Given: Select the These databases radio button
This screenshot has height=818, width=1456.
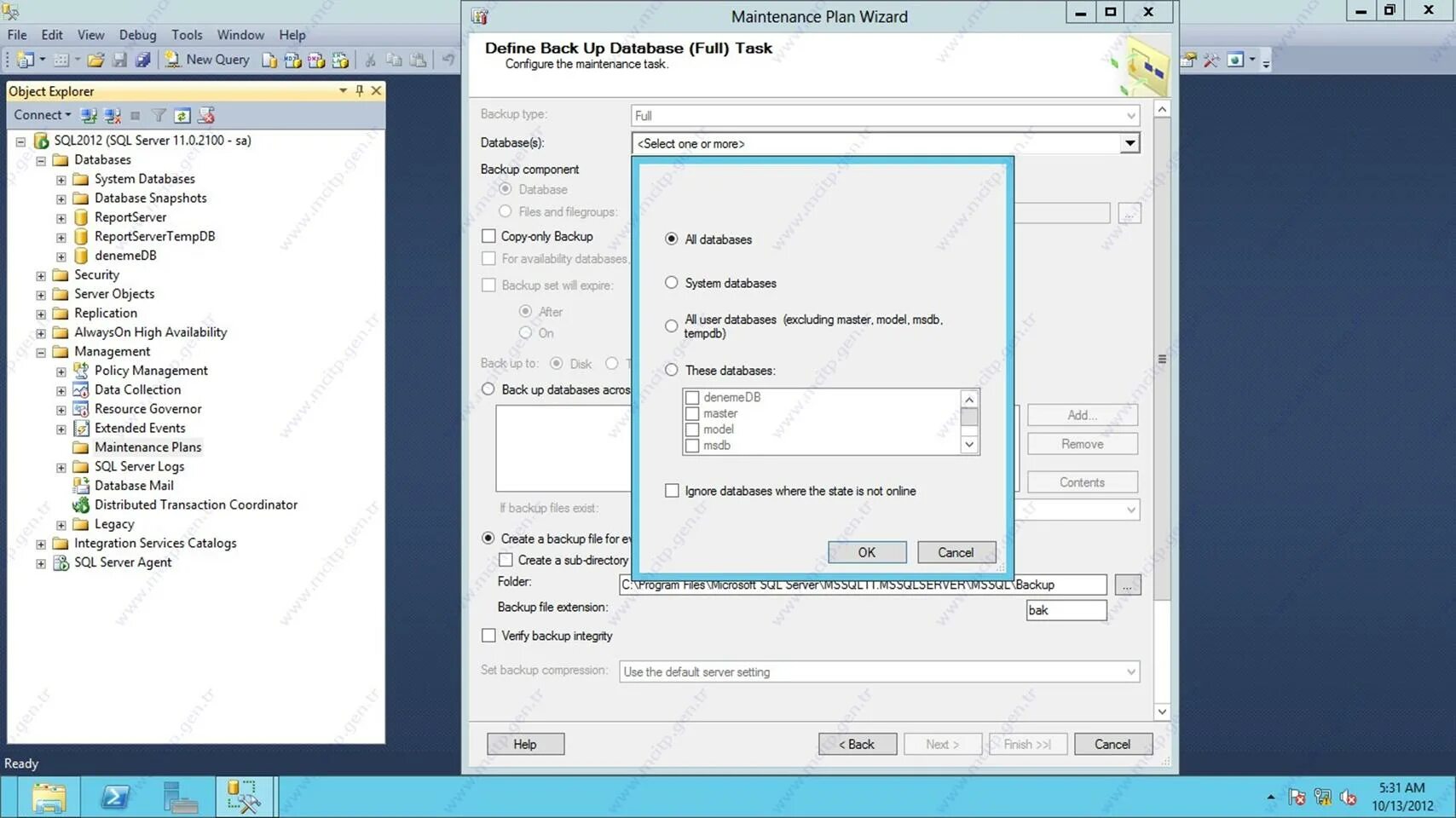Looking at the screenshot, I should click(x=672, y=370).
